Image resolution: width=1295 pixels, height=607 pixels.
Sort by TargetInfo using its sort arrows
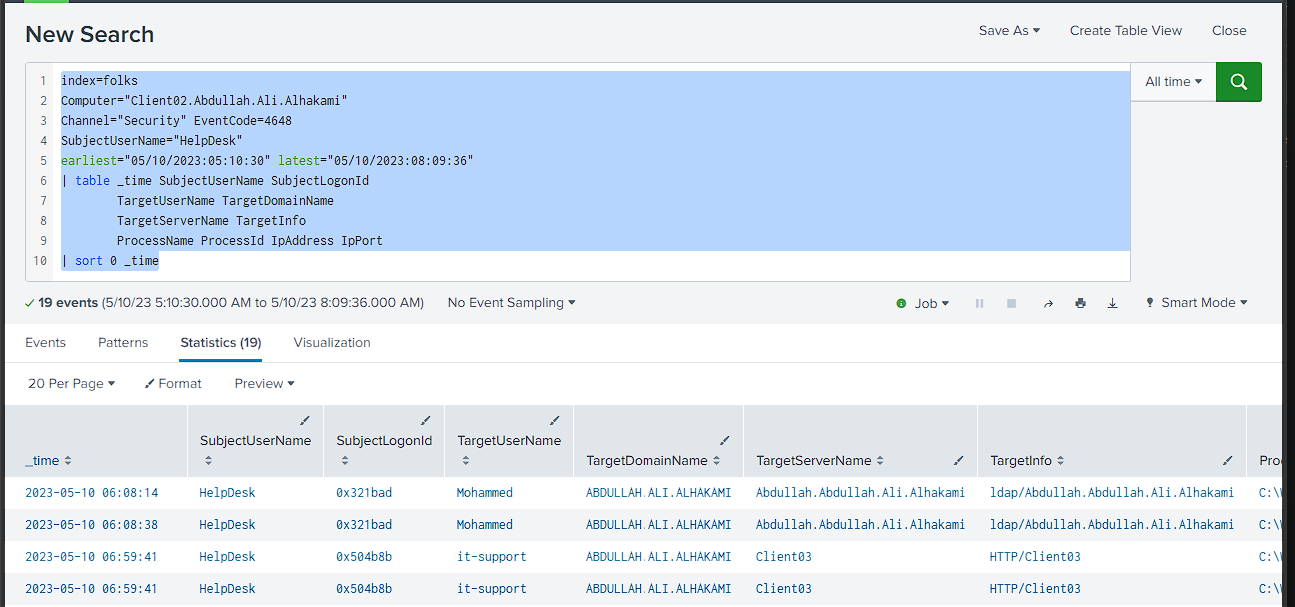click(x=1060, y=460)
